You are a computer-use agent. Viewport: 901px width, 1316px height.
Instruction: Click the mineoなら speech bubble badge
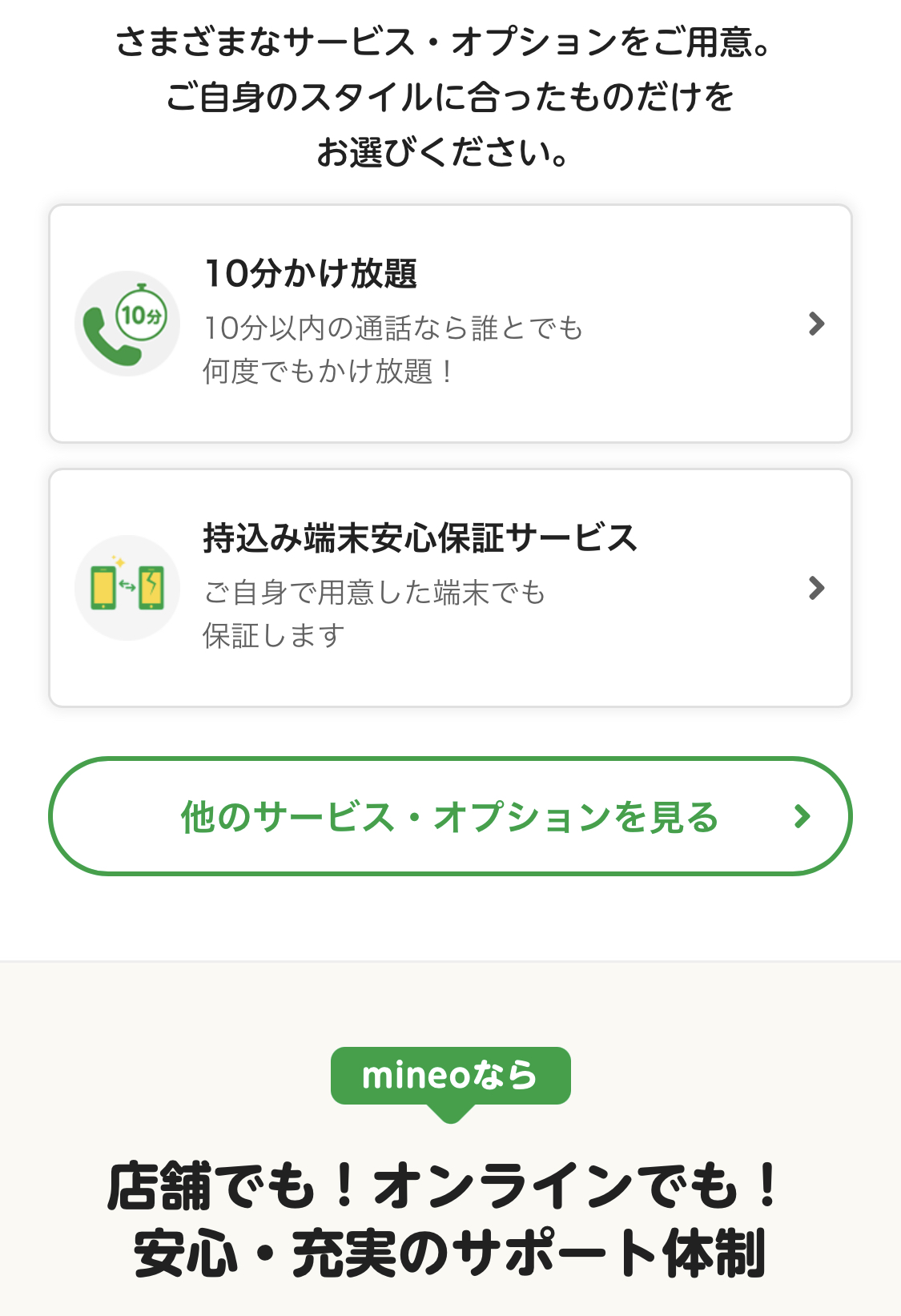[x=450, y=1076]
